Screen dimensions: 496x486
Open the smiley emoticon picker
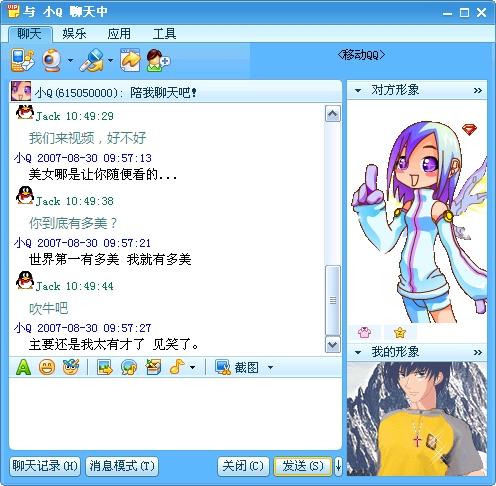pyautogui.click(x=47, y=368)
